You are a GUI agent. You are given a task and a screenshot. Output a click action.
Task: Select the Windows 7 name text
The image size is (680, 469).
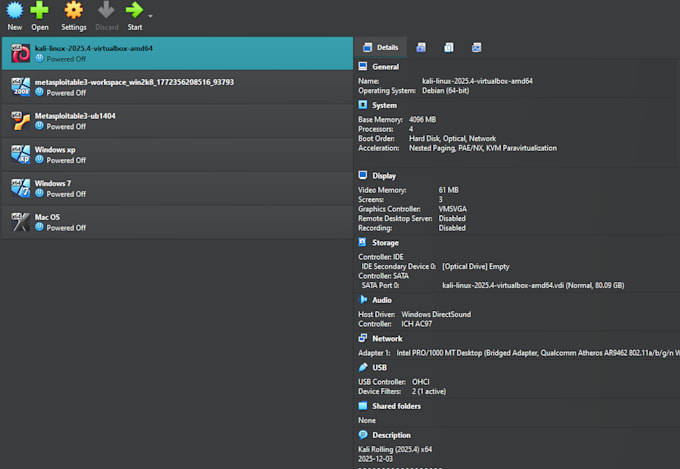[x=53, y=184]
